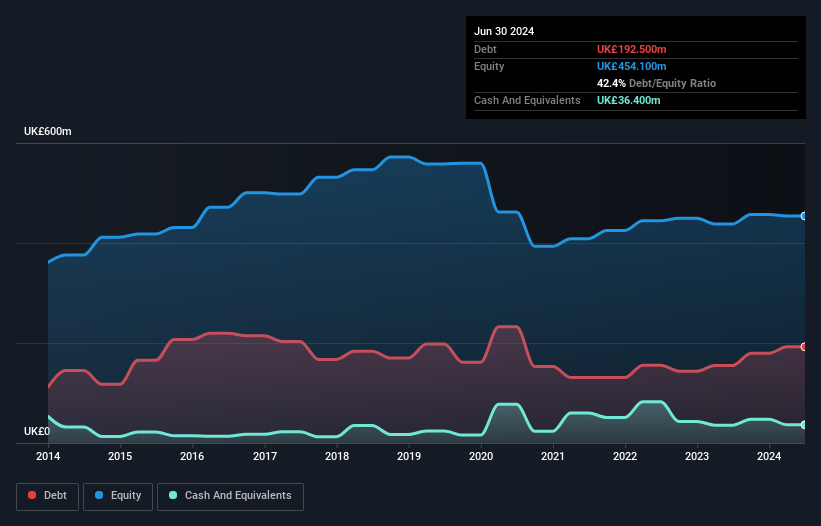Click the UK£600m y-axis label
The image size is (821, 526).
pos(48,131)
